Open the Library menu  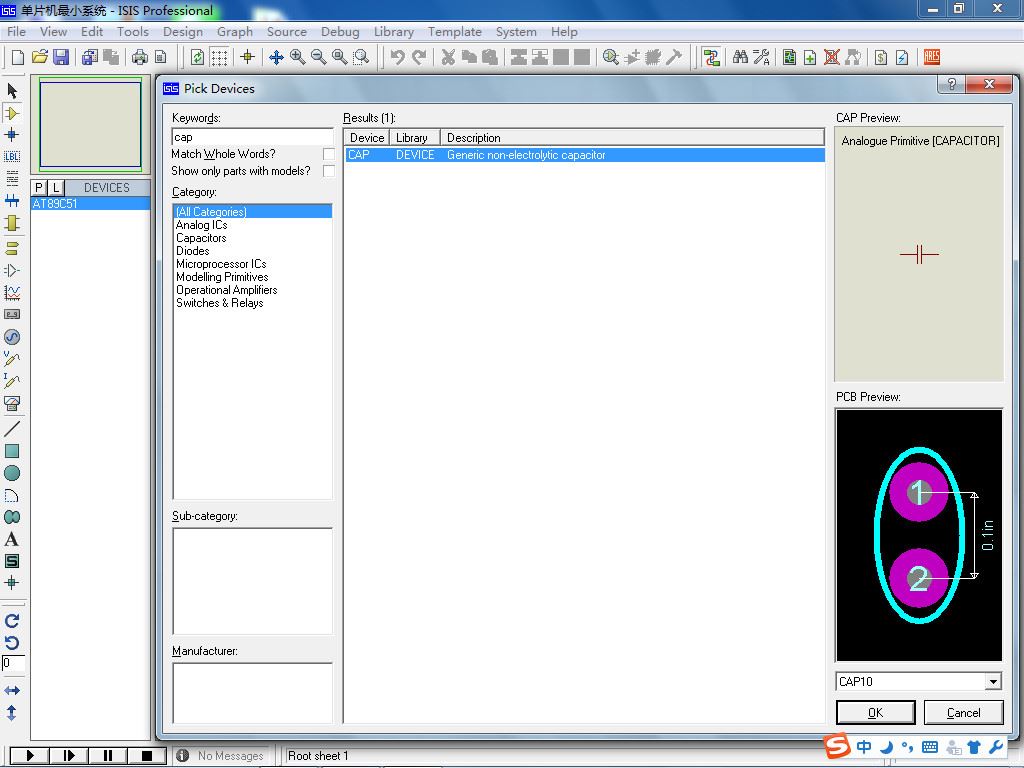(x=394, y=31)
